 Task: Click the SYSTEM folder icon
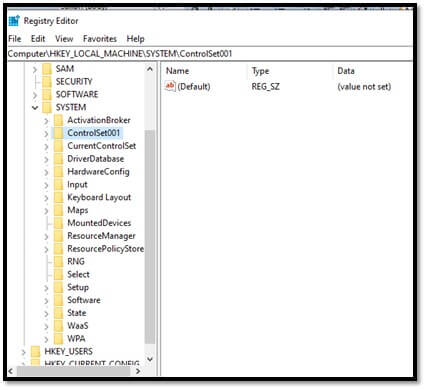coord(47,107)
